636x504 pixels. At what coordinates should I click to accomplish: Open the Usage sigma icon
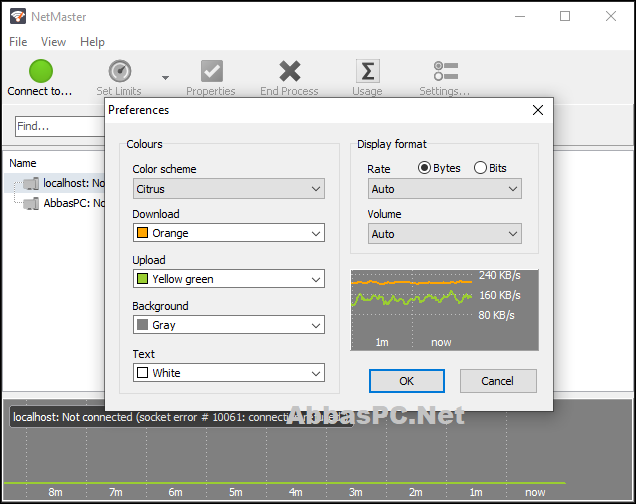[x=367, y=71]
